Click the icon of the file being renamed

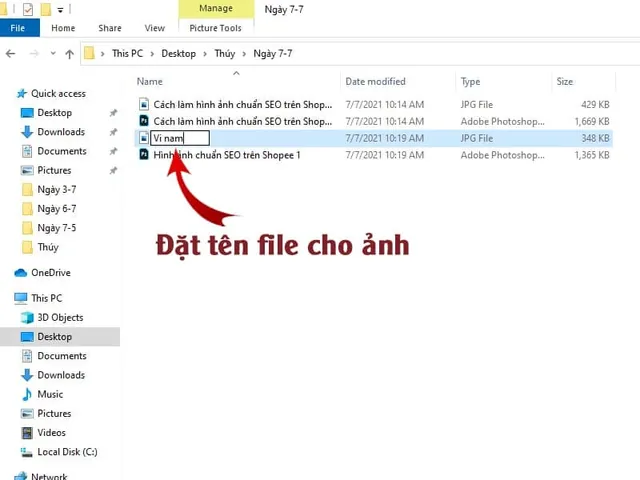pos(144,138)
